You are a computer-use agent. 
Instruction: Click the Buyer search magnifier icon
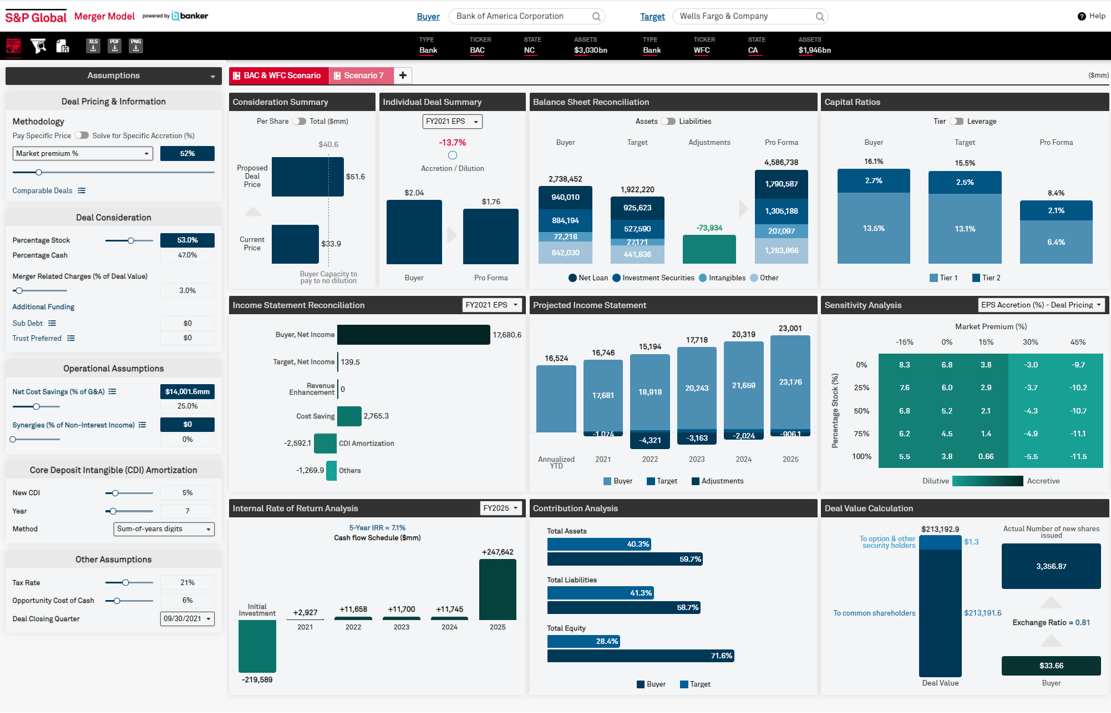pyautogui.click(x=597, y=16)
